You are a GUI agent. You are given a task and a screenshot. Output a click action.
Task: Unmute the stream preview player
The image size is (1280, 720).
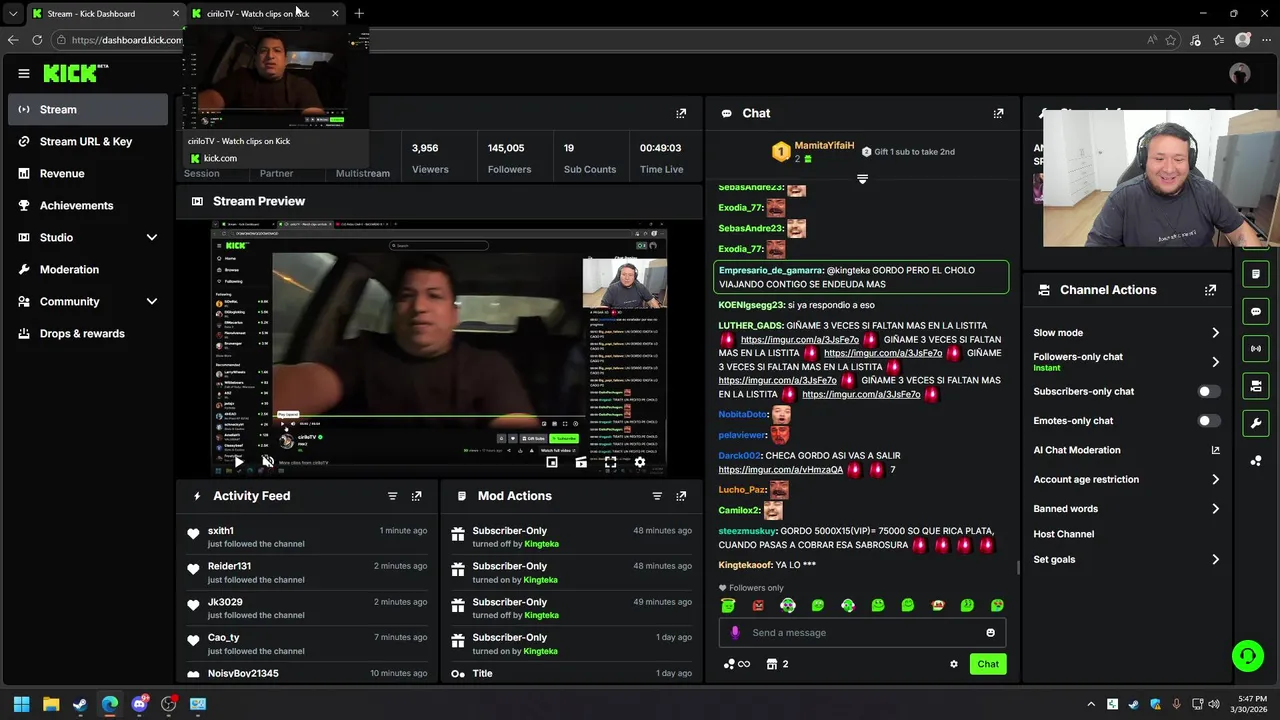coord(268,462)
